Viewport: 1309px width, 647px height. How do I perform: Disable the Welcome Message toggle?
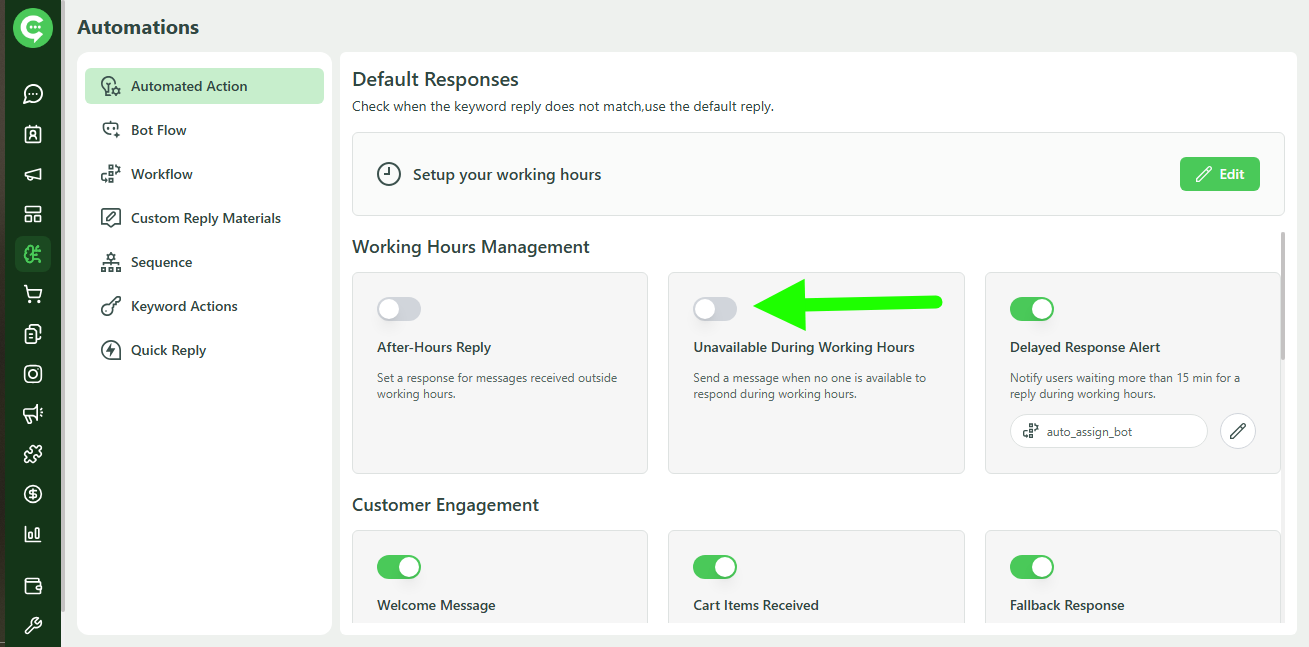pyautogui.click(x=399, y=567)
